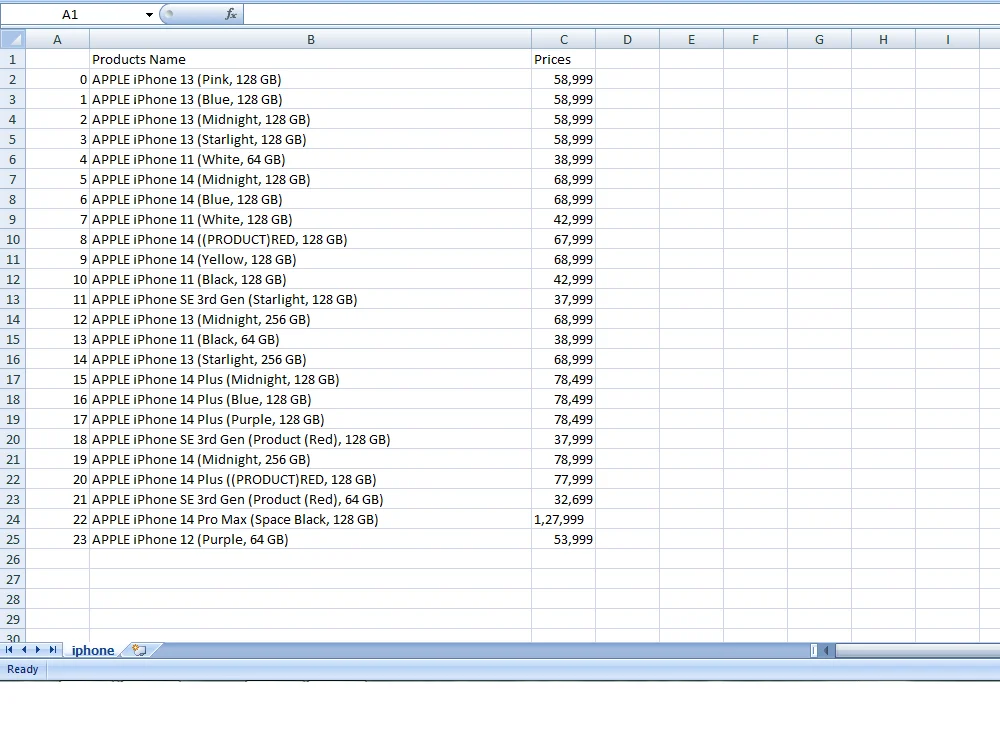
Task: Select cell APPLE iPhone 11 (Black, 64 GB)
Action: (311, 339)
